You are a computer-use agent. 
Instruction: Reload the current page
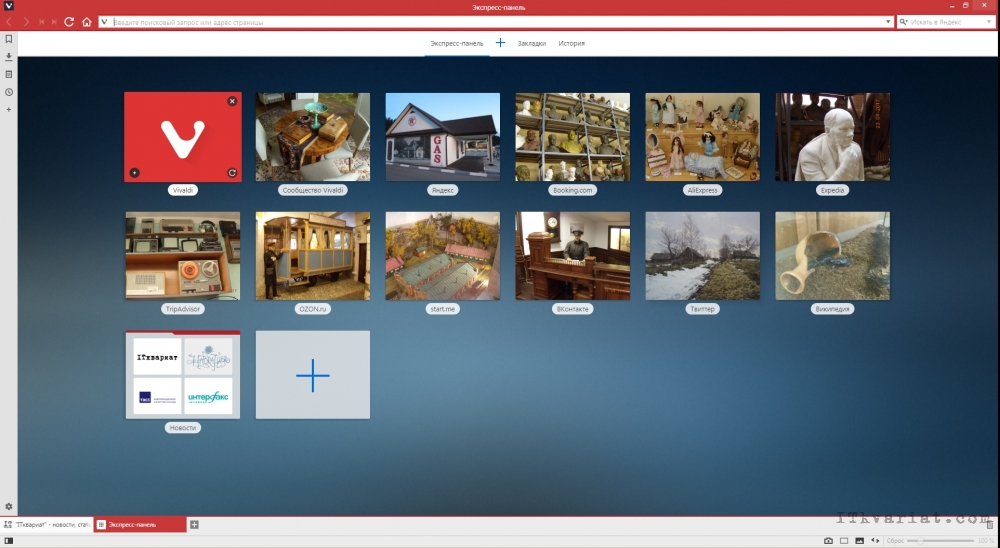[70, 22]
